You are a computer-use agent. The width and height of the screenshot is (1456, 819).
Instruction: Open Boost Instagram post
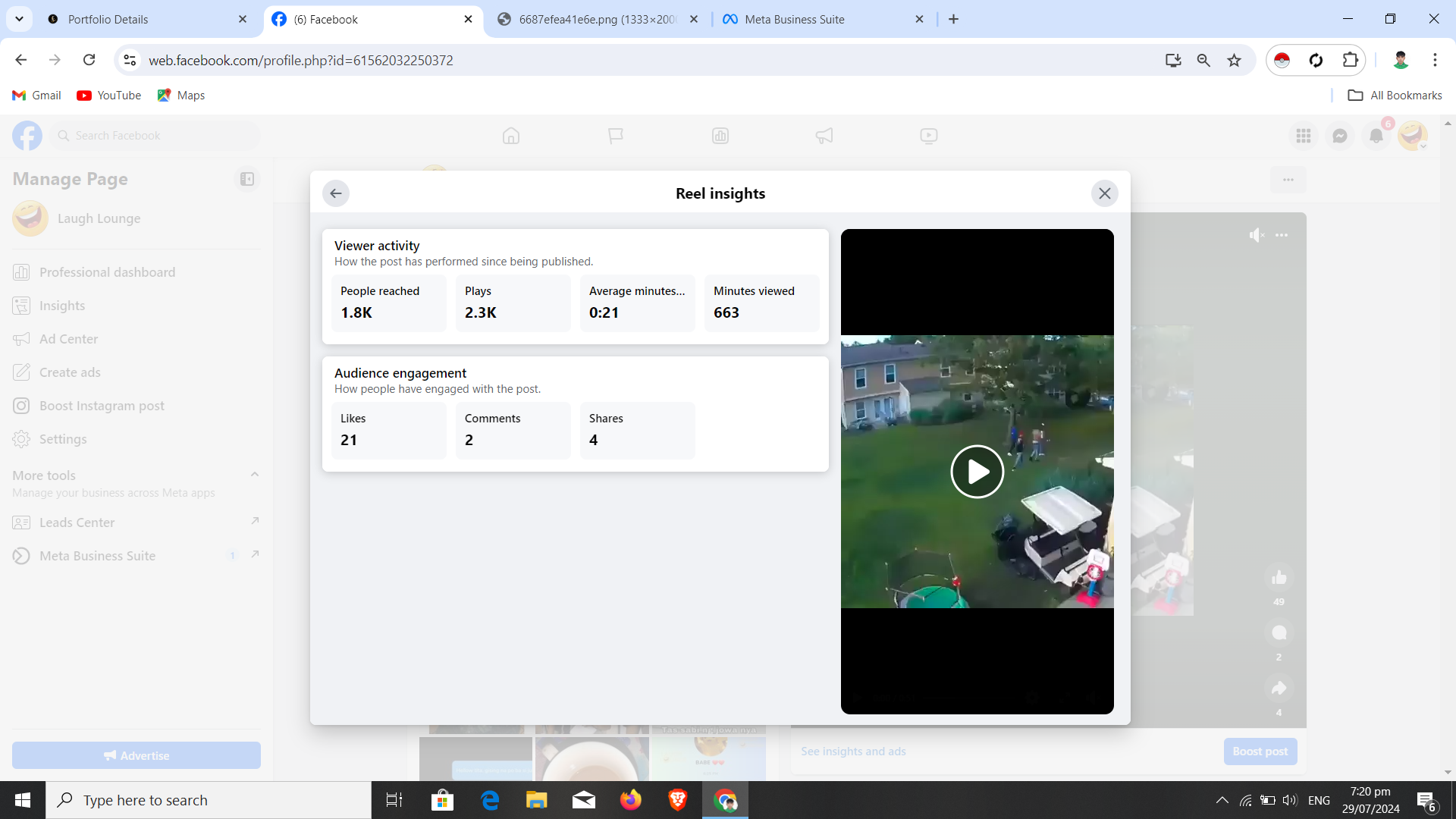(136, 406)
